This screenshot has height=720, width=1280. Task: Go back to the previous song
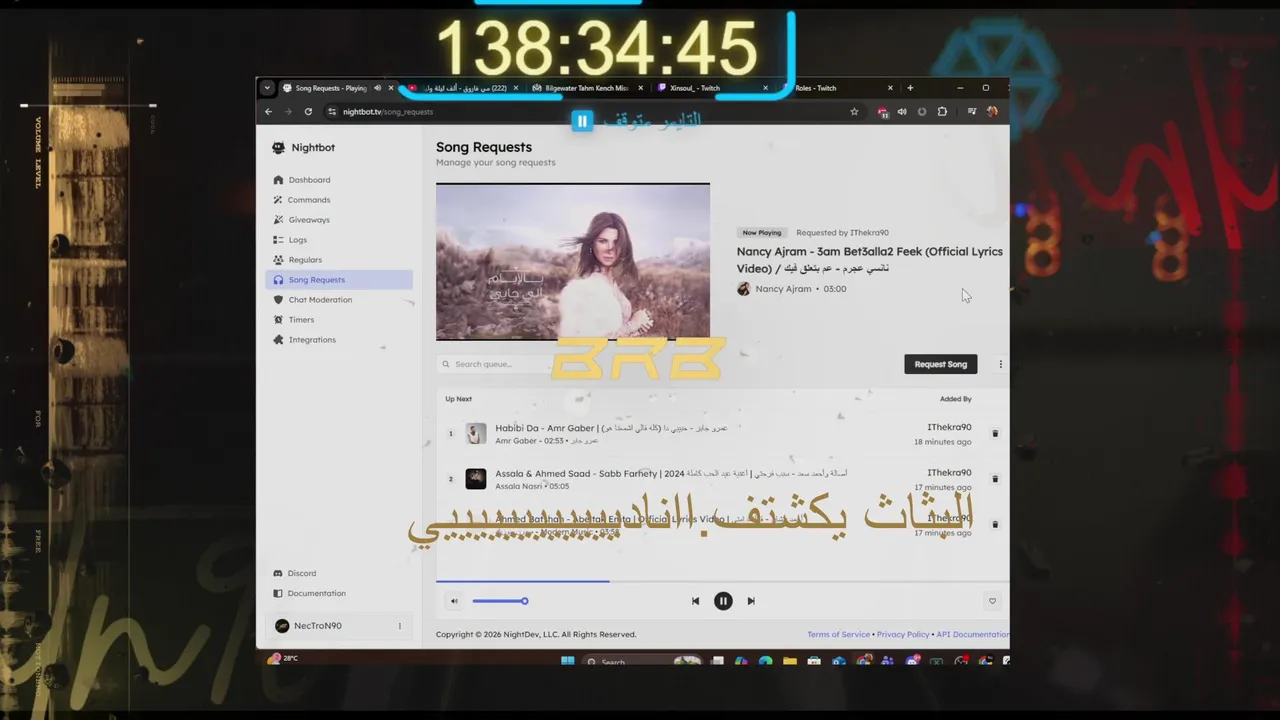[695, 601]
